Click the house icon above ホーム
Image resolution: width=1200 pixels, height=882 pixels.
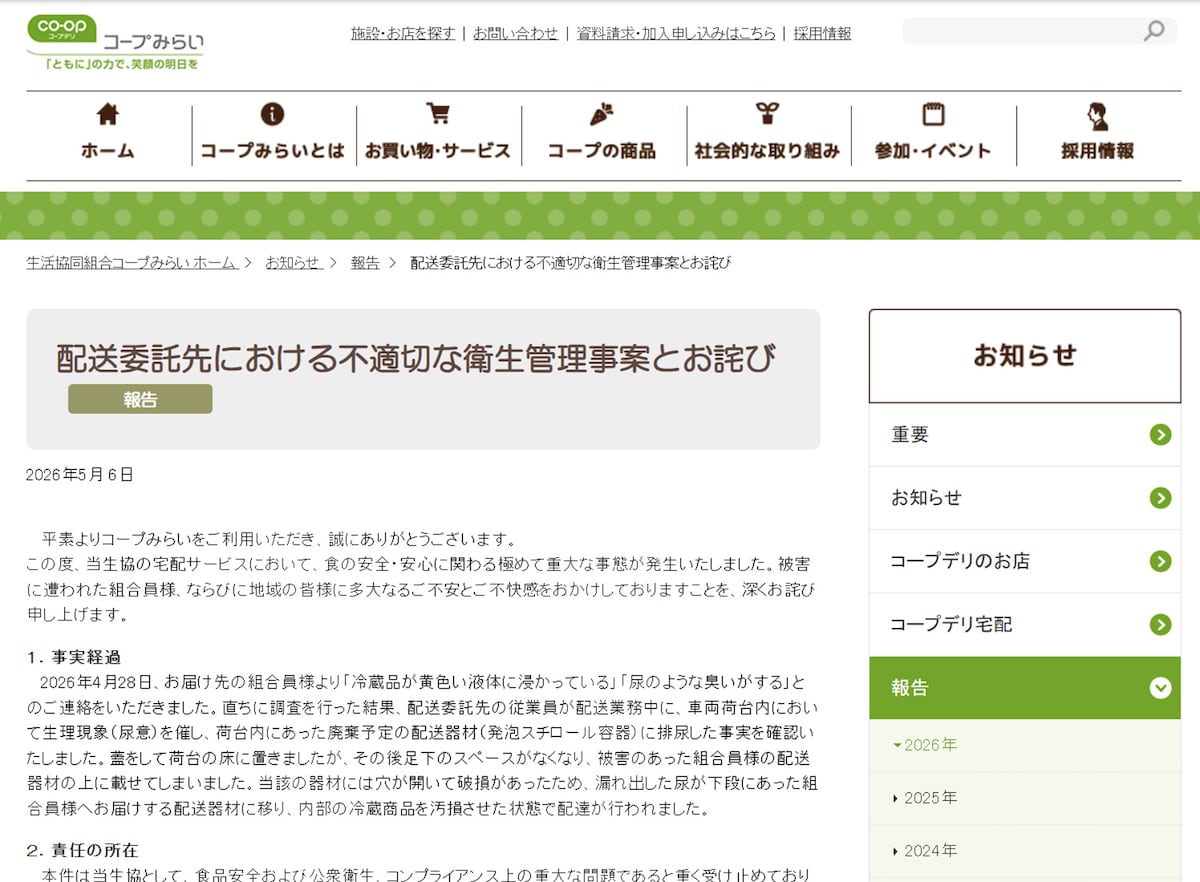[108, 114]
